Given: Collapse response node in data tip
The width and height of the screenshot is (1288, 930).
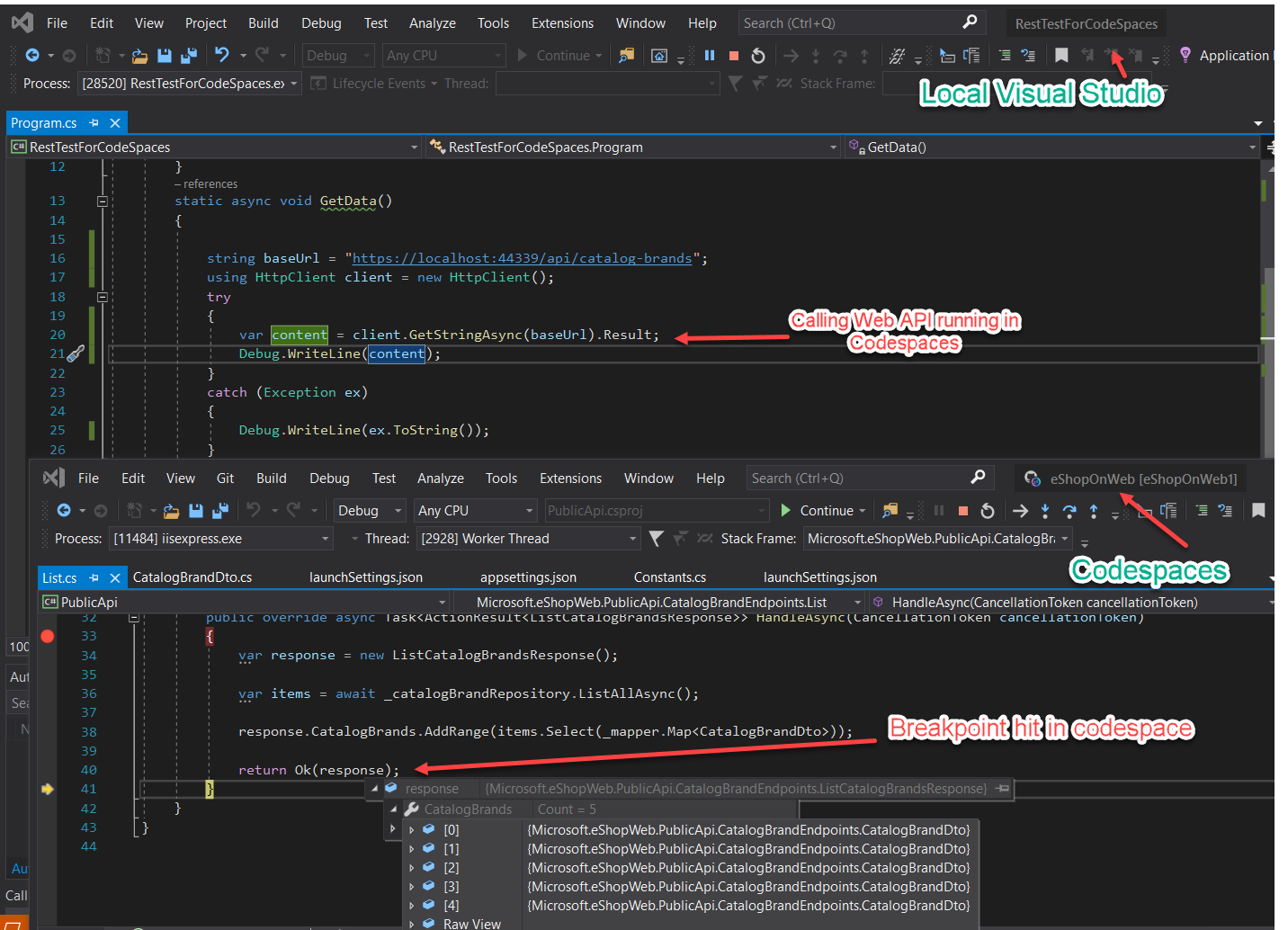Looking at the screenshot, I should tap(375, 789).
